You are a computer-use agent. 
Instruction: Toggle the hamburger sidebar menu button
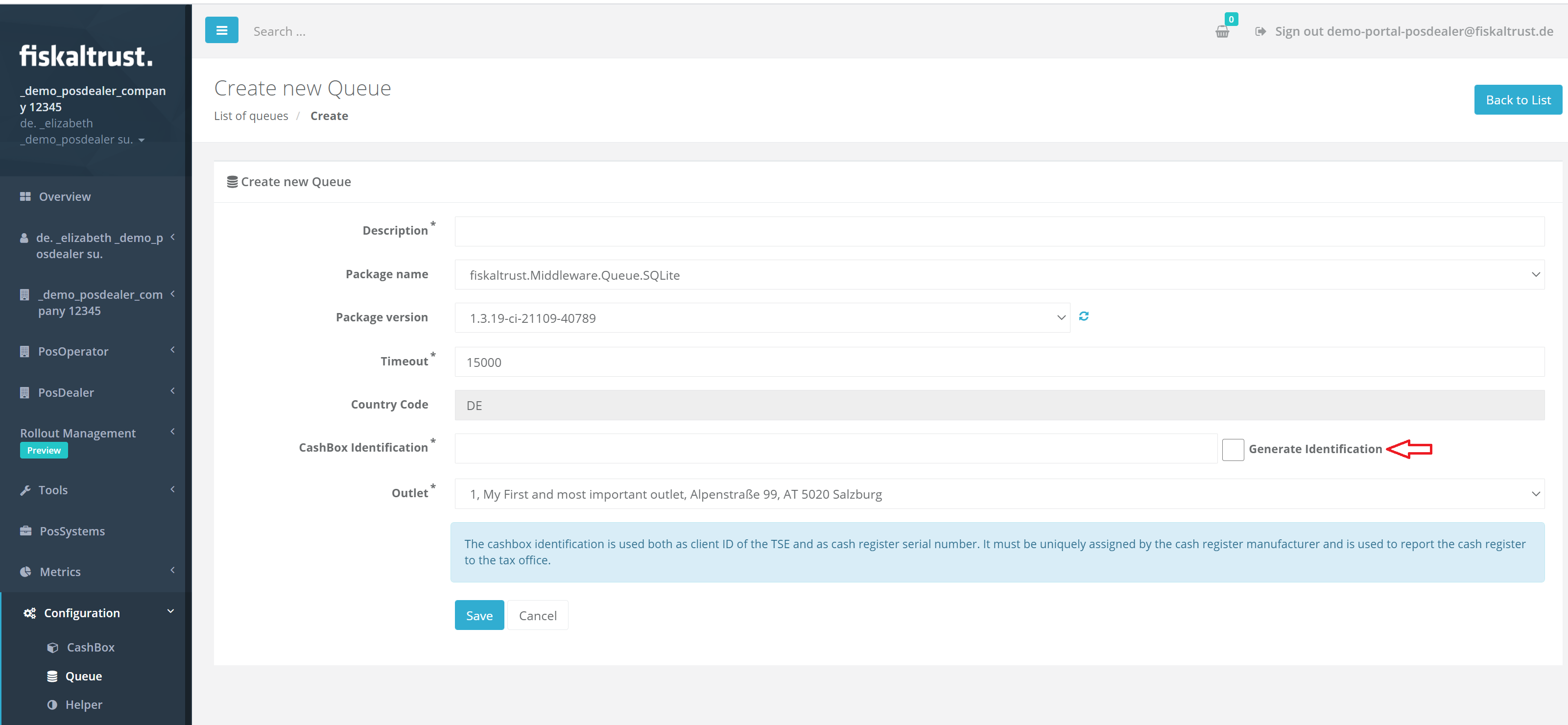click(221, 30)
